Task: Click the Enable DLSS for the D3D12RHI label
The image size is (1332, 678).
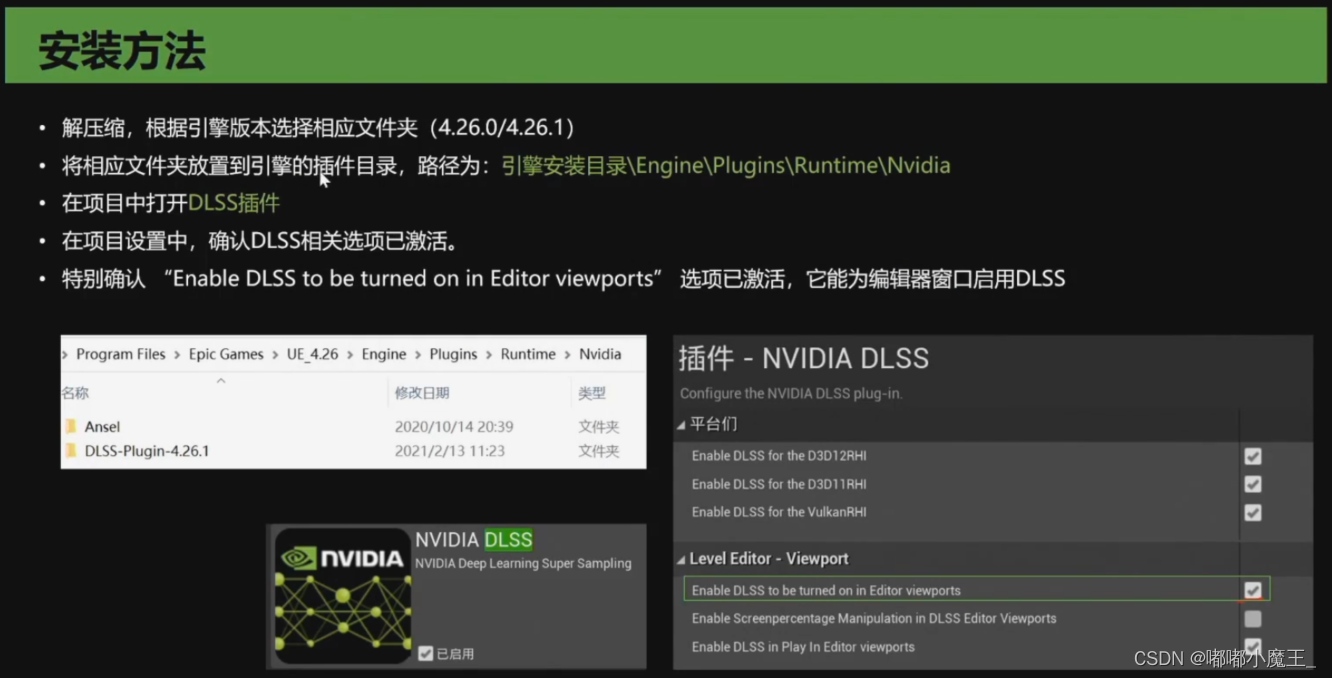Action: pyautogui.click(x=779, y=456)
